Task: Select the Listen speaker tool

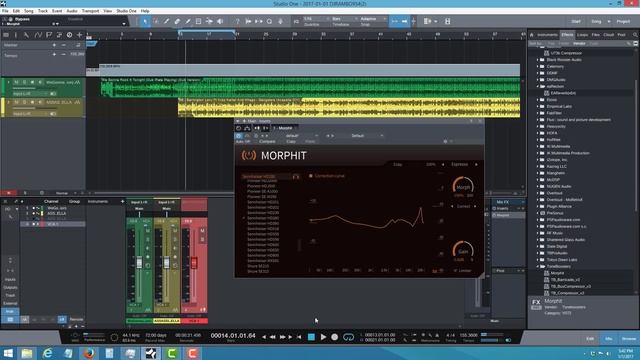Action: pos(220,21)
